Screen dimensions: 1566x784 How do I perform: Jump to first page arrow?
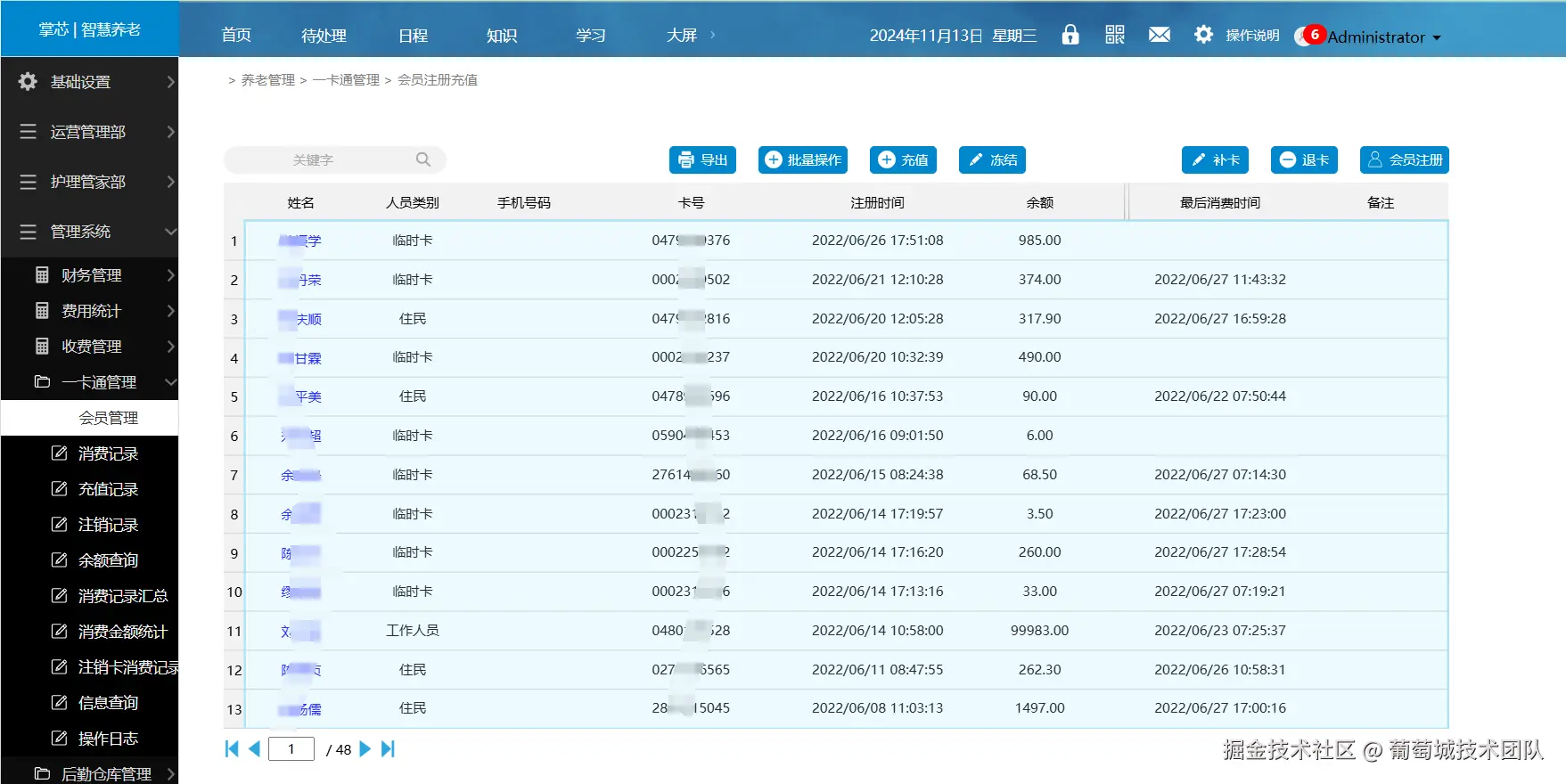pyautogui.click(x=232, y=749)
